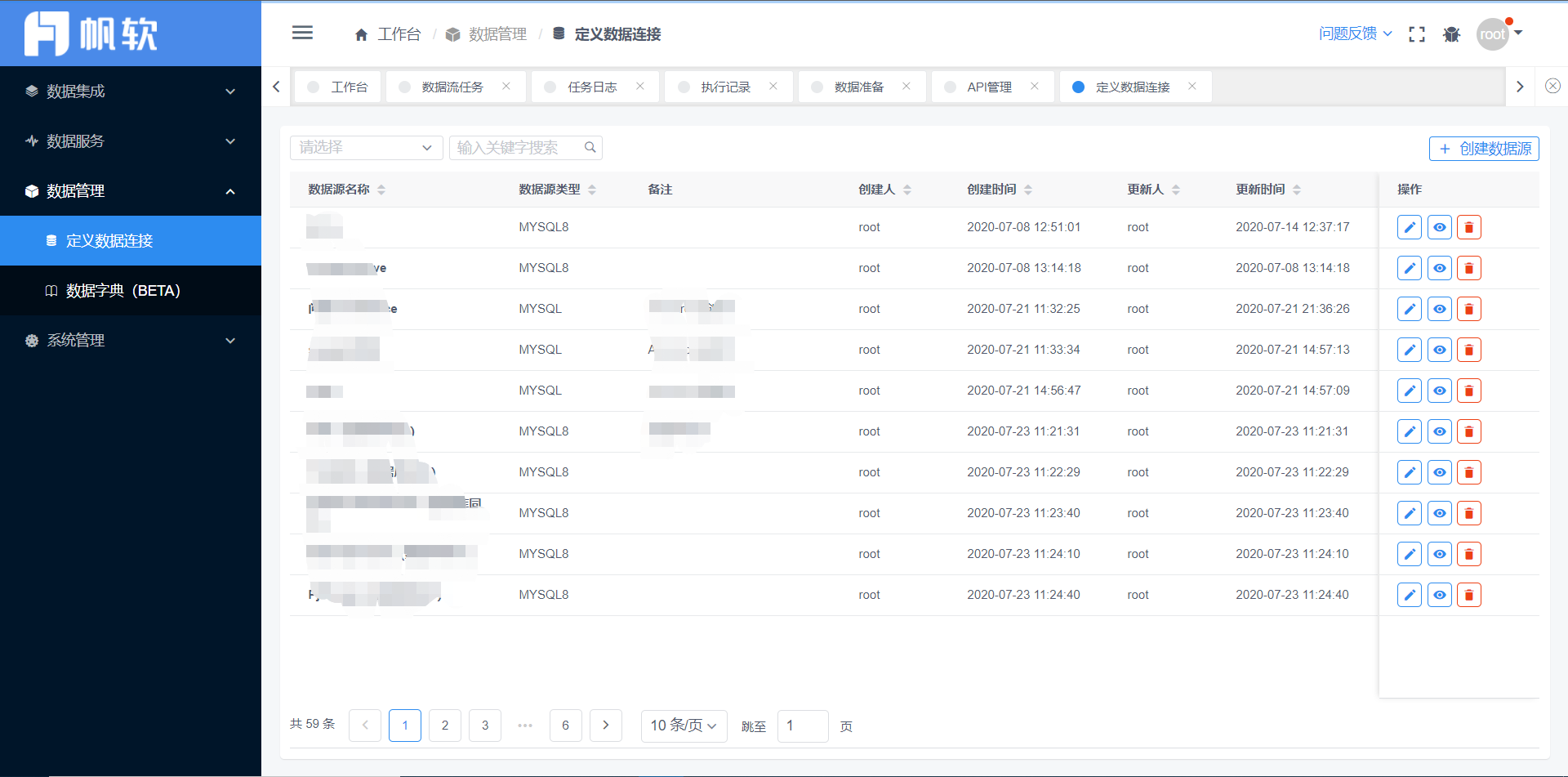Toggle the hamburger sidebar menu icon
Viewport: 1568px width, 777px height.
pyautogui.click(x=302, y=33)
